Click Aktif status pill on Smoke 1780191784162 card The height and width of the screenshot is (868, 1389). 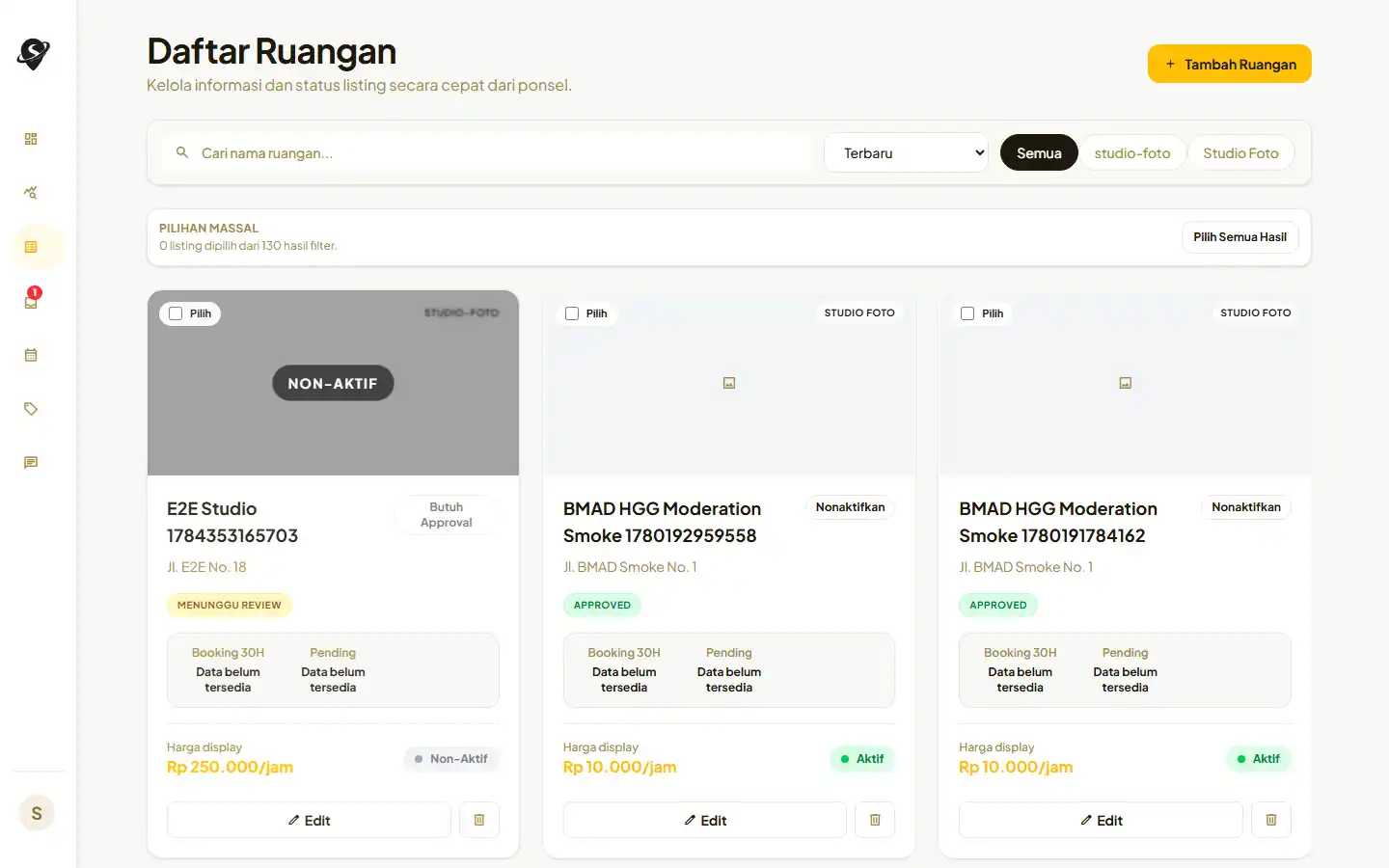click(1258, 759)
